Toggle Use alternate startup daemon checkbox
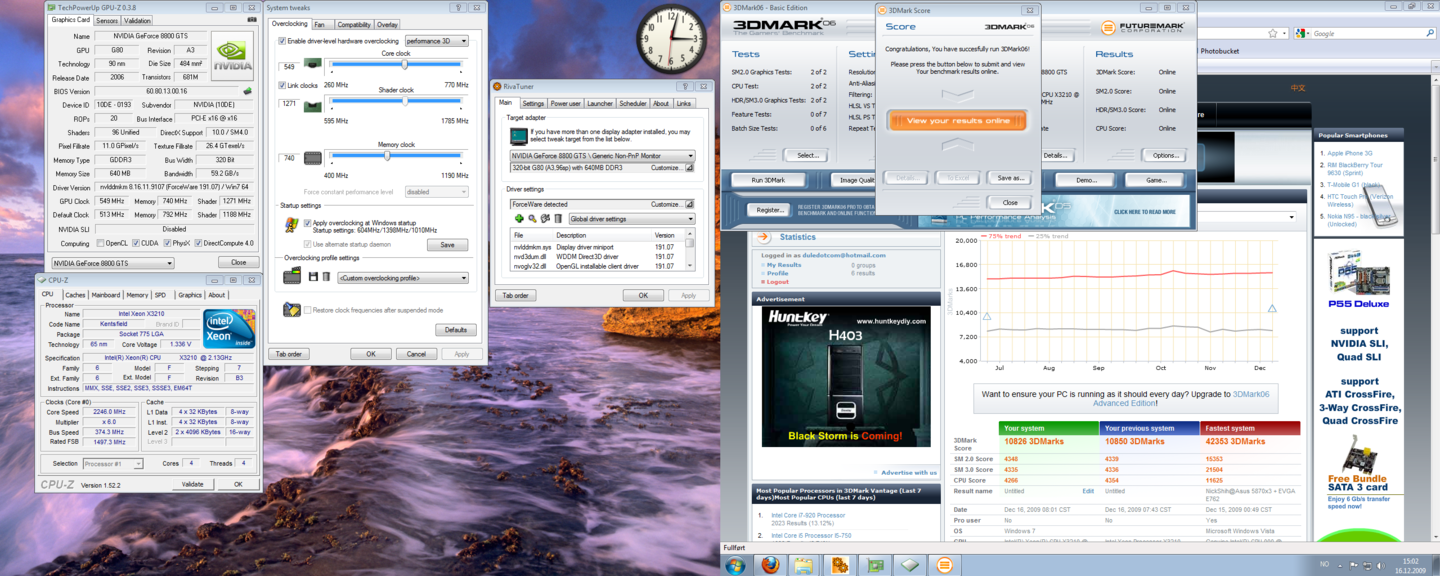This screenshot has height=576, width=1440. coord(307,244)
